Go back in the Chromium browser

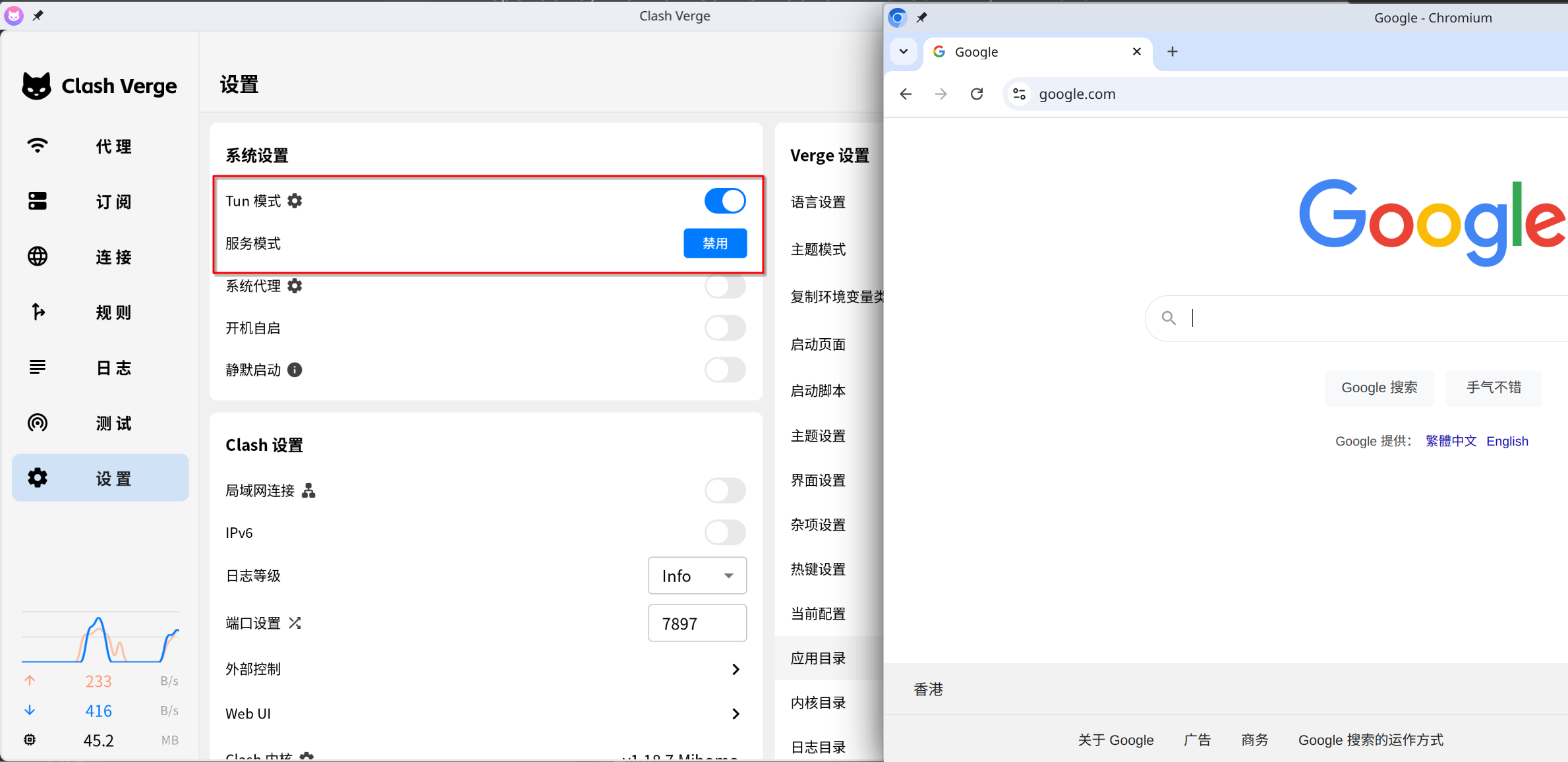coord(906,94)
